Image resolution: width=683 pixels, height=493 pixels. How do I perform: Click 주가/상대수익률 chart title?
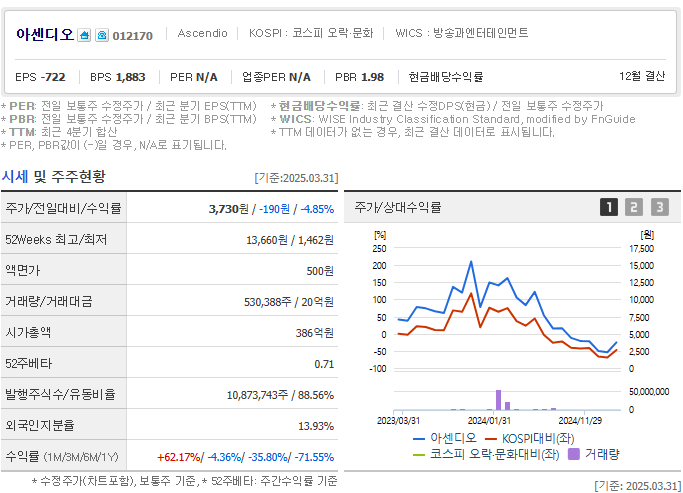(398, 207)
